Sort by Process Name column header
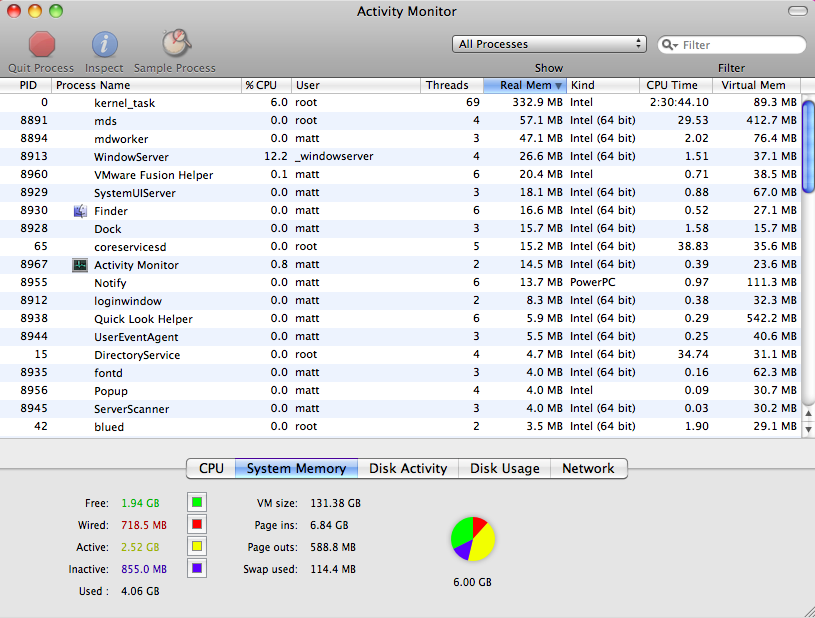The image size is (815, 618). pos(147,85)
